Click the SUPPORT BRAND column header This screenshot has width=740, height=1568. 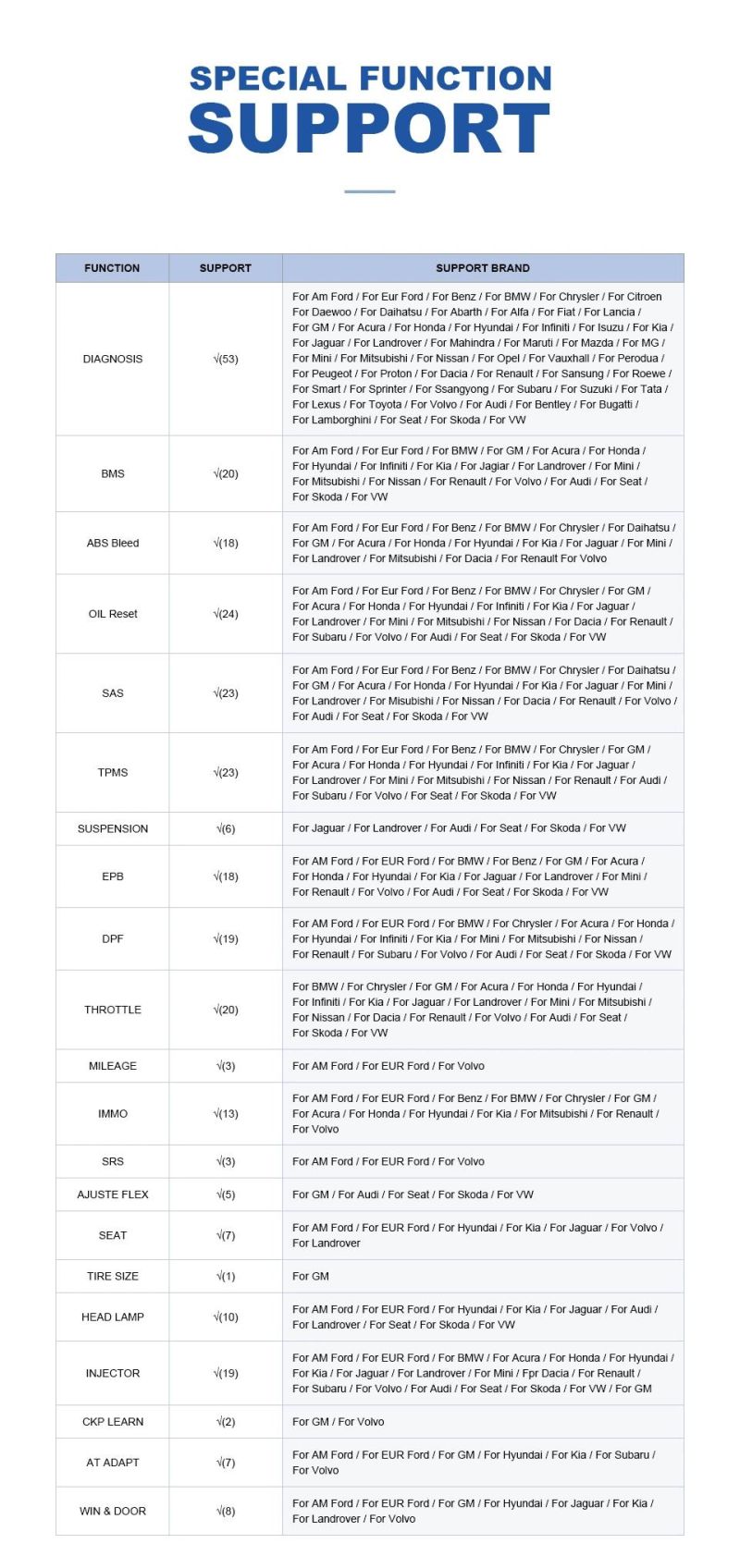(x=483, y=268)
